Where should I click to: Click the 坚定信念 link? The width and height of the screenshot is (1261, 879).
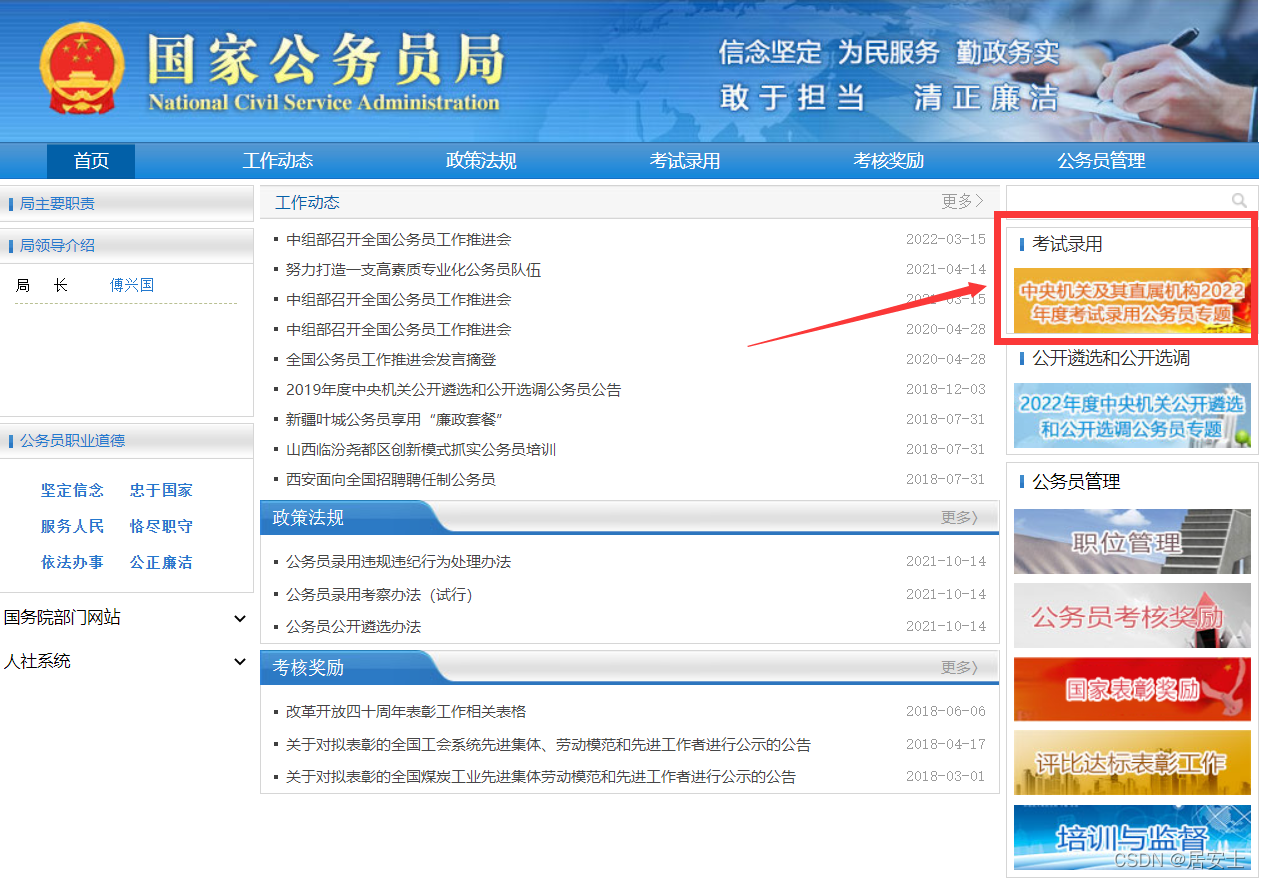72,491
